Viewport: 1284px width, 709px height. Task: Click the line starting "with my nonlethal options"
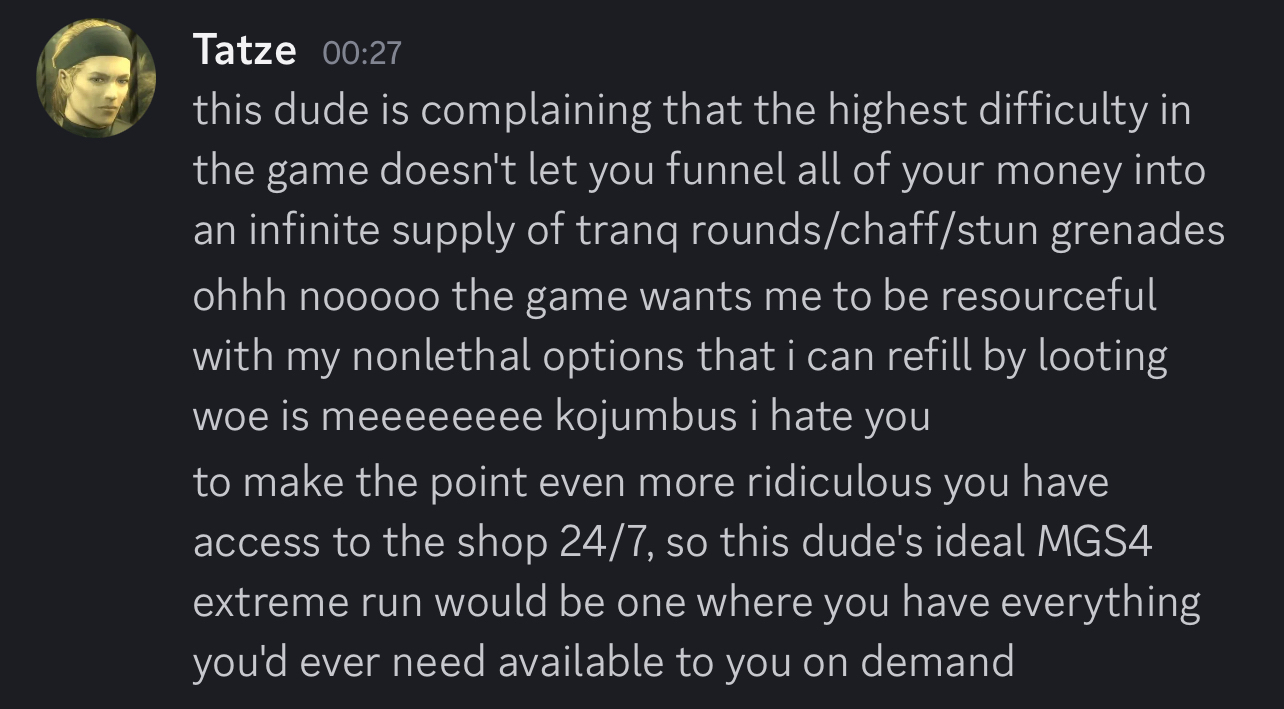click(x=679, y=356)
